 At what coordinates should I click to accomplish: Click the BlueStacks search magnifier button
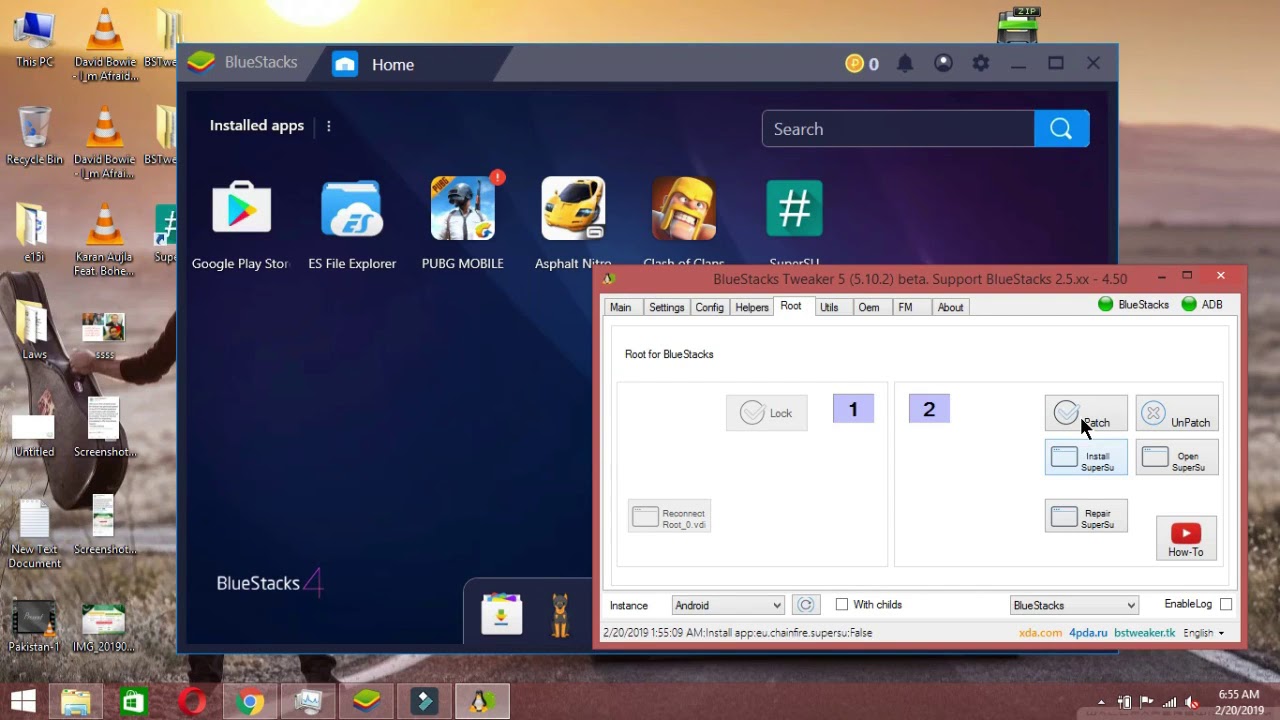coord(1061,129)
